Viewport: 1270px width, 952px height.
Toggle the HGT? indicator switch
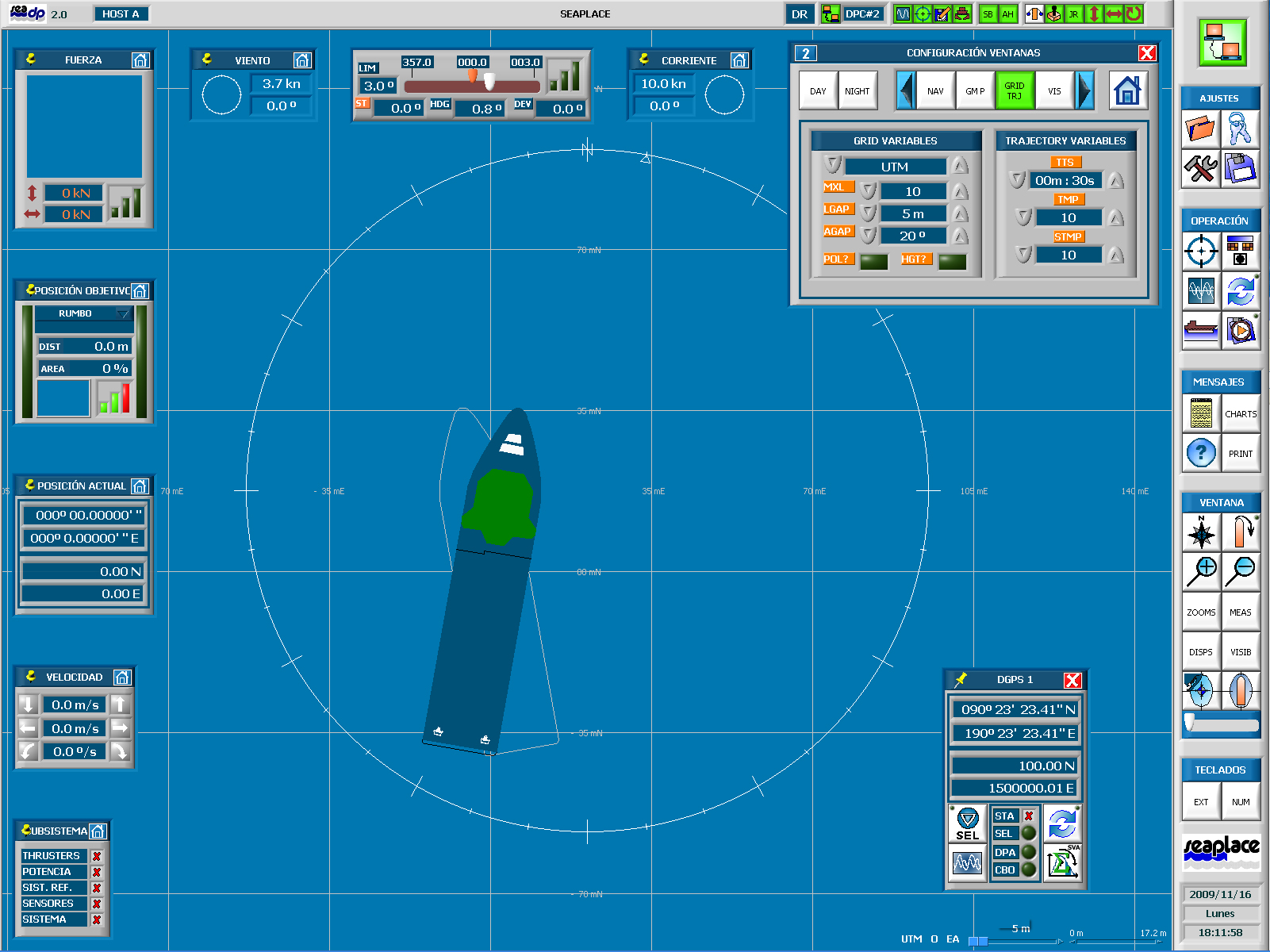pyautogui.click(x=952, y=261)
